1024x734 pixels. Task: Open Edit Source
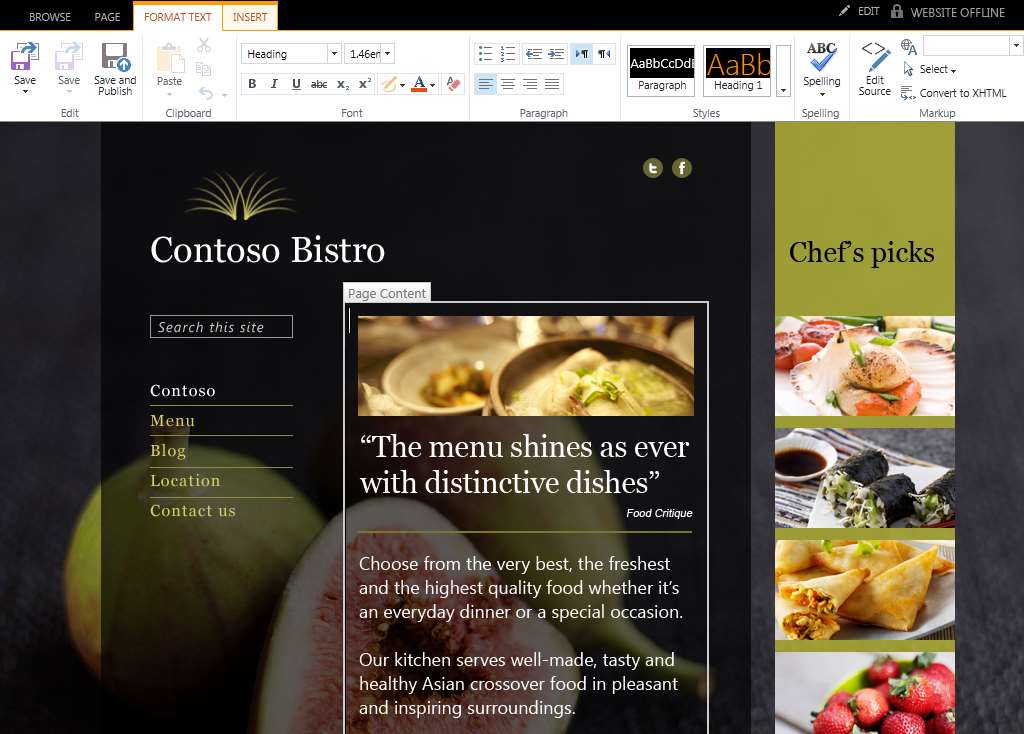pos(874,69)
